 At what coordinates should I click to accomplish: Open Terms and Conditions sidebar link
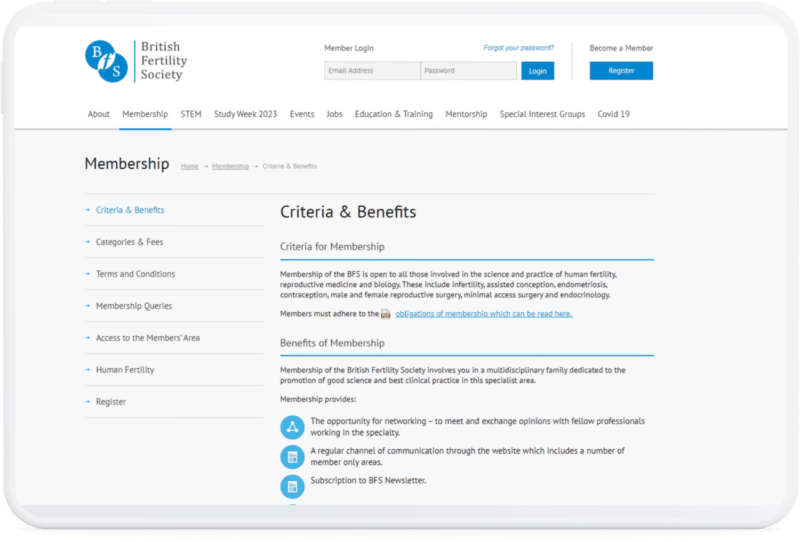click(136, 274)
